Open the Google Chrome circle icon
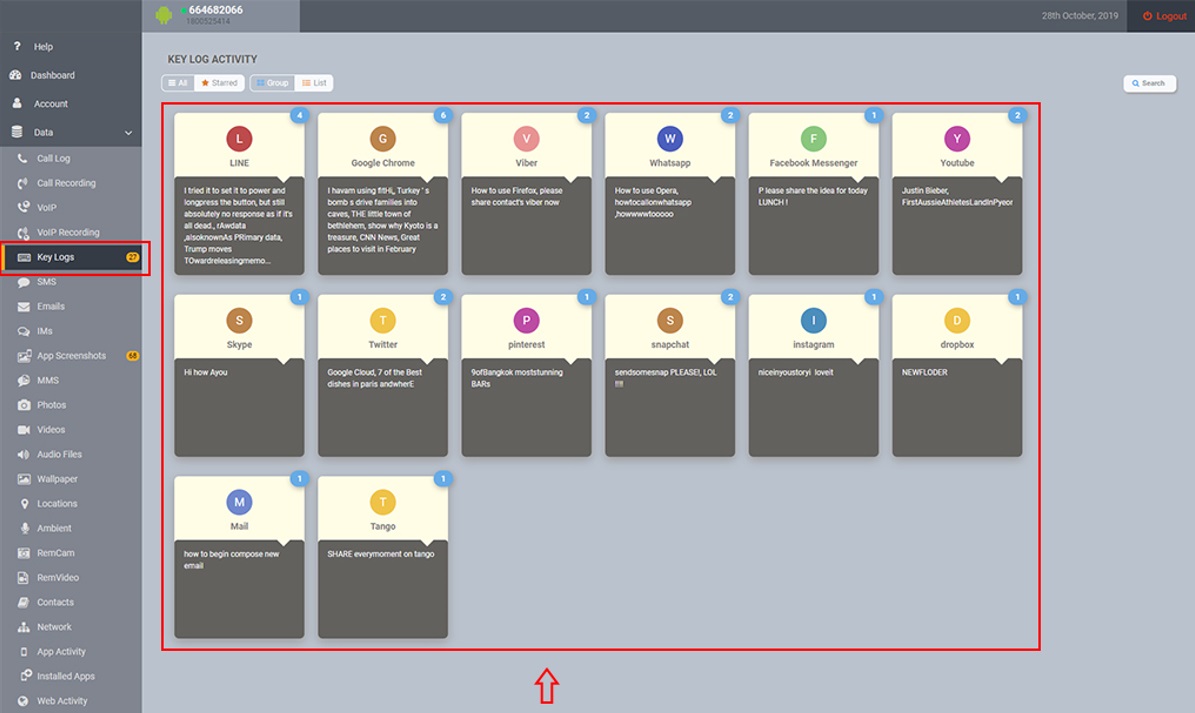The height and width of the screenshot is (713, 1195). [x=383, y=139]
